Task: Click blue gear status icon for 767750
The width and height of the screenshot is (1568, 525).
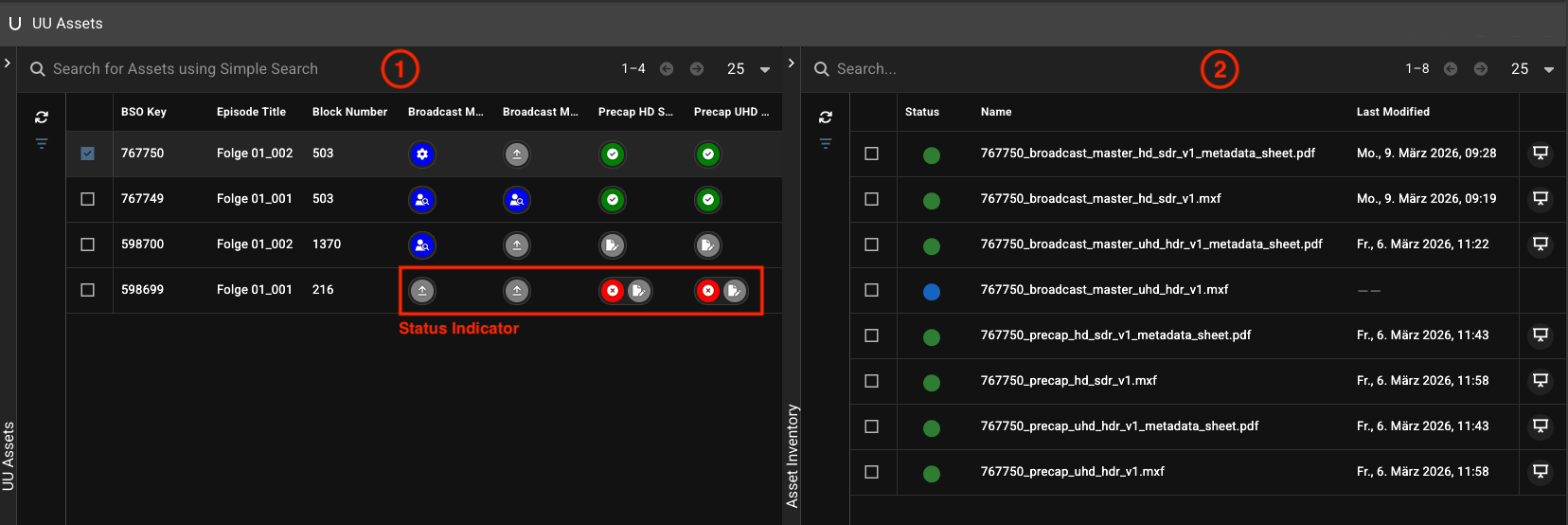Action: 422,154
